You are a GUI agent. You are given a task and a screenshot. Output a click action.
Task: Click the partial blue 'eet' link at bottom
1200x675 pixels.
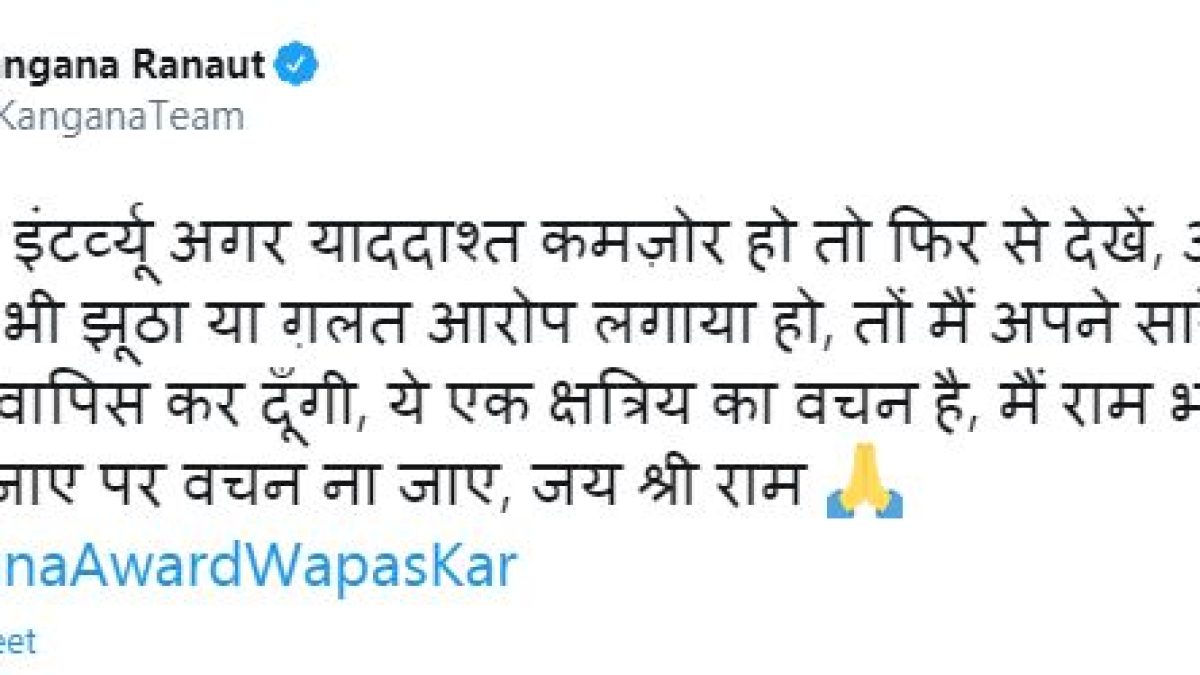17,642
